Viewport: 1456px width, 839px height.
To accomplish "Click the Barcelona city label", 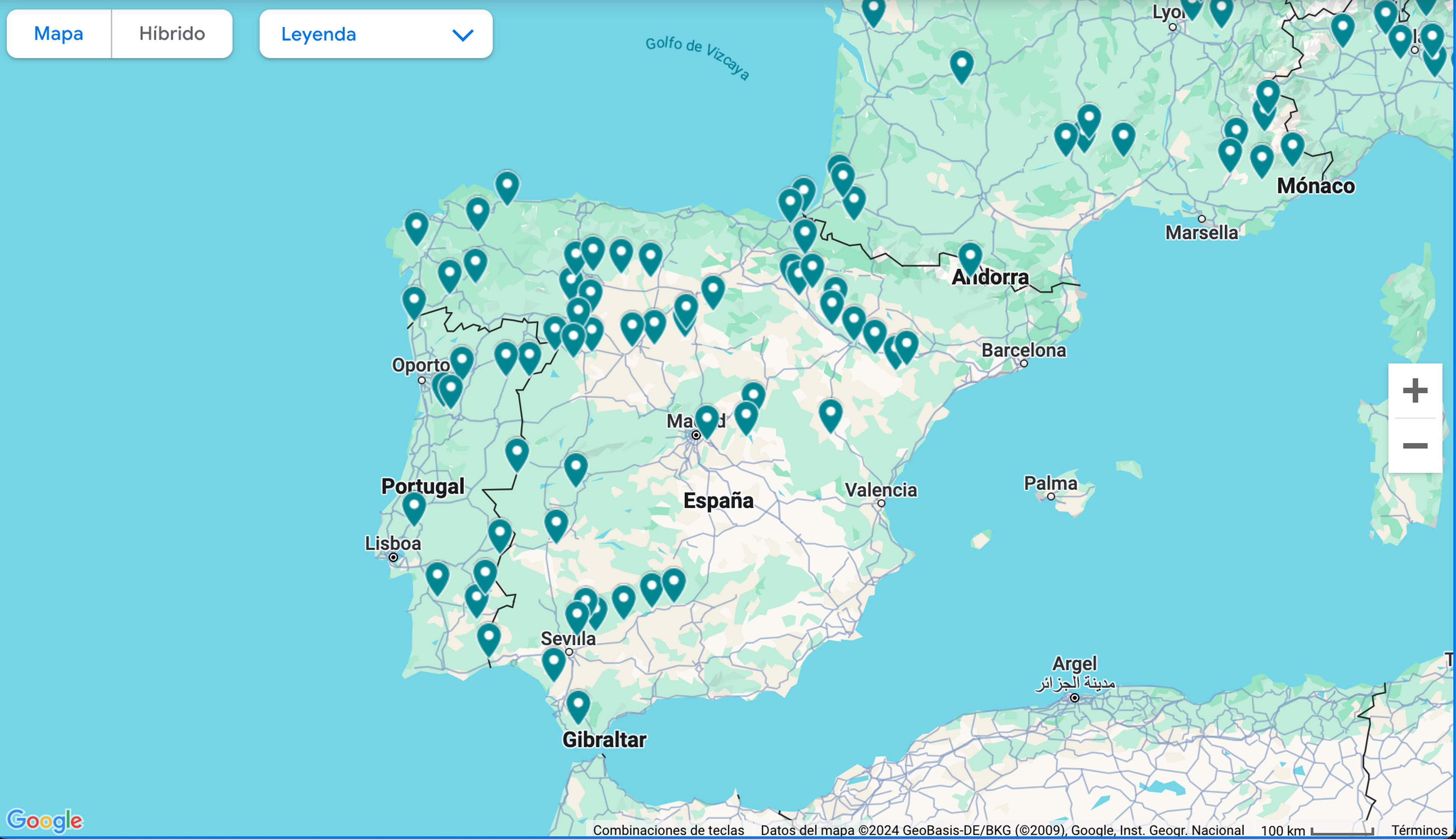I will coord(1024,351).
